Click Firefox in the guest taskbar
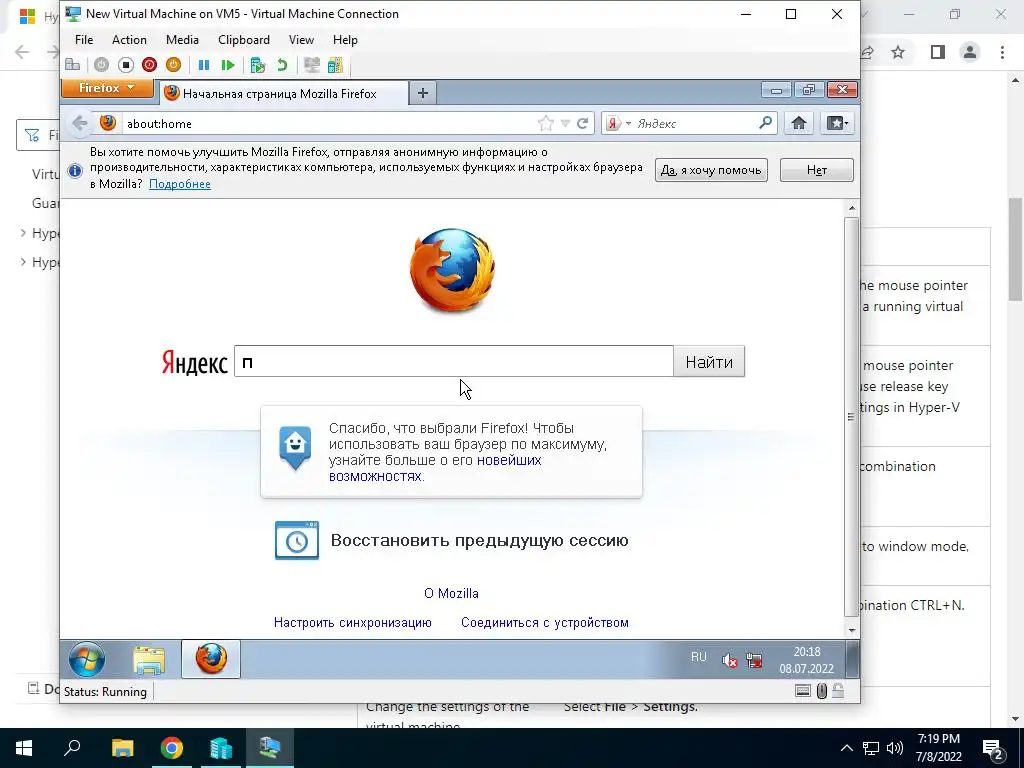The width and height of the screenshot is (1024, 768). pos(211,659)
